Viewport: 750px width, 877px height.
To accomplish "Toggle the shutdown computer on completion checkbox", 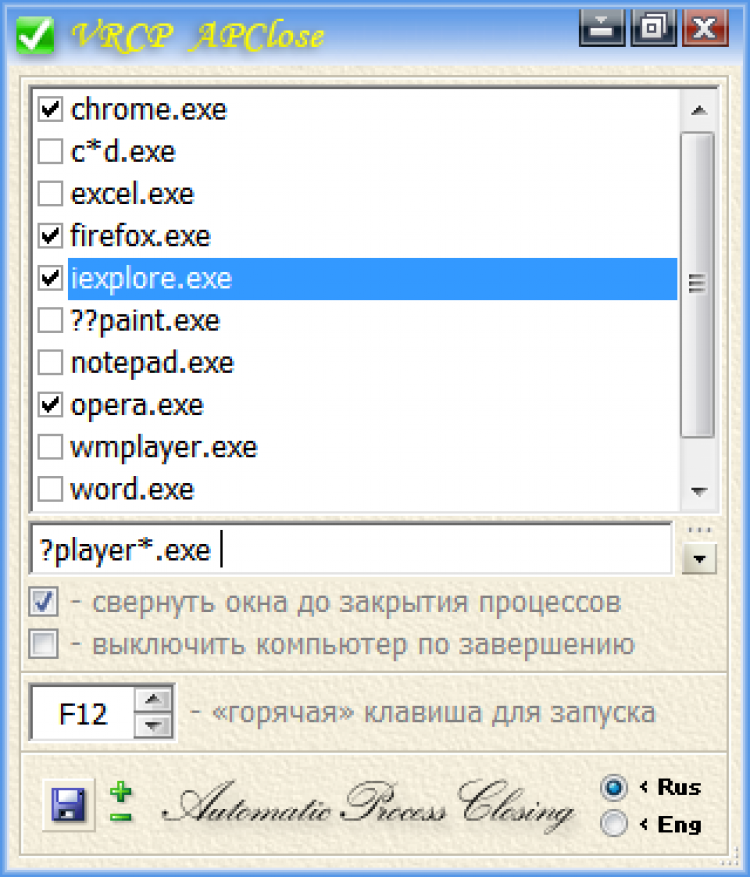I will click(43, 644).
